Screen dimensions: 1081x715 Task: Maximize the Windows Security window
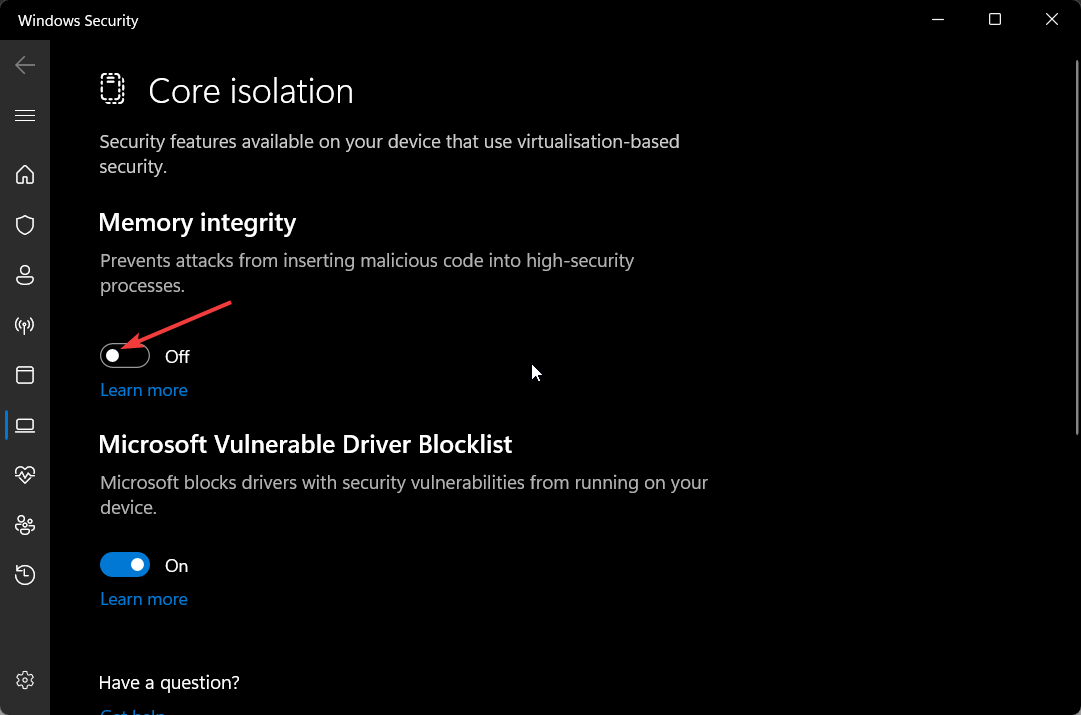coord(995,19)
